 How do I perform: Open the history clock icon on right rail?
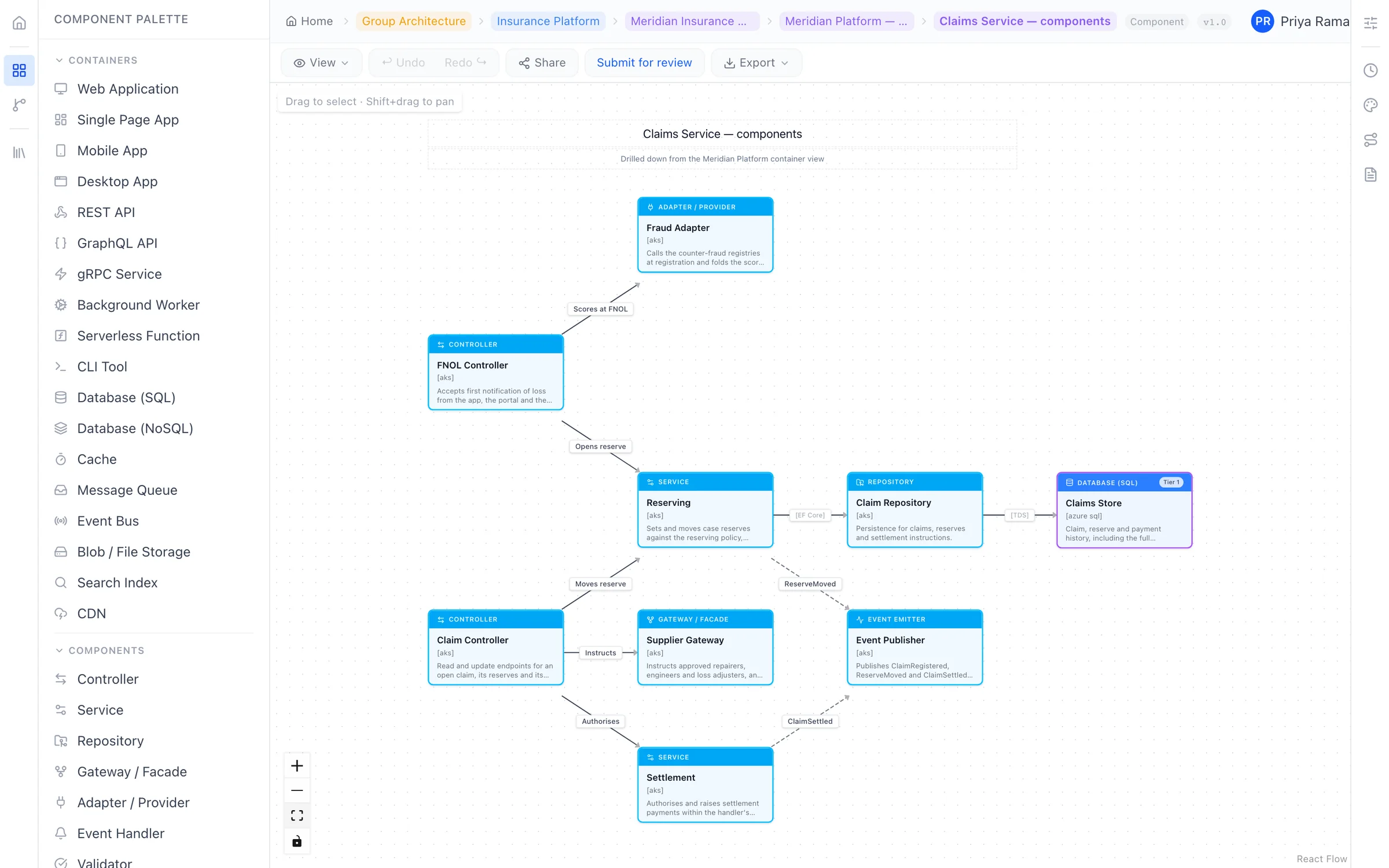point(1370,71)
